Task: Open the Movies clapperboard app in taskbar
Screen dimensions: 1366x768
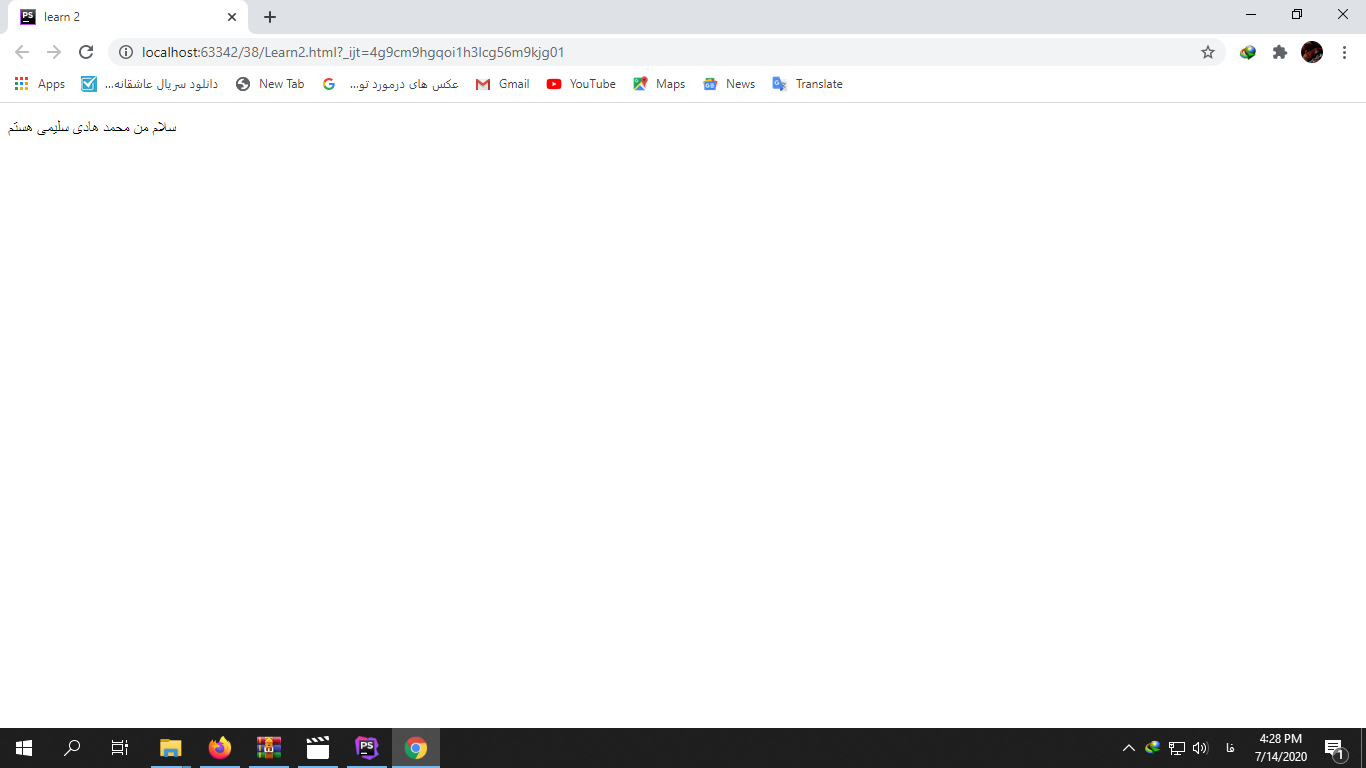Action: pos(318,748)
